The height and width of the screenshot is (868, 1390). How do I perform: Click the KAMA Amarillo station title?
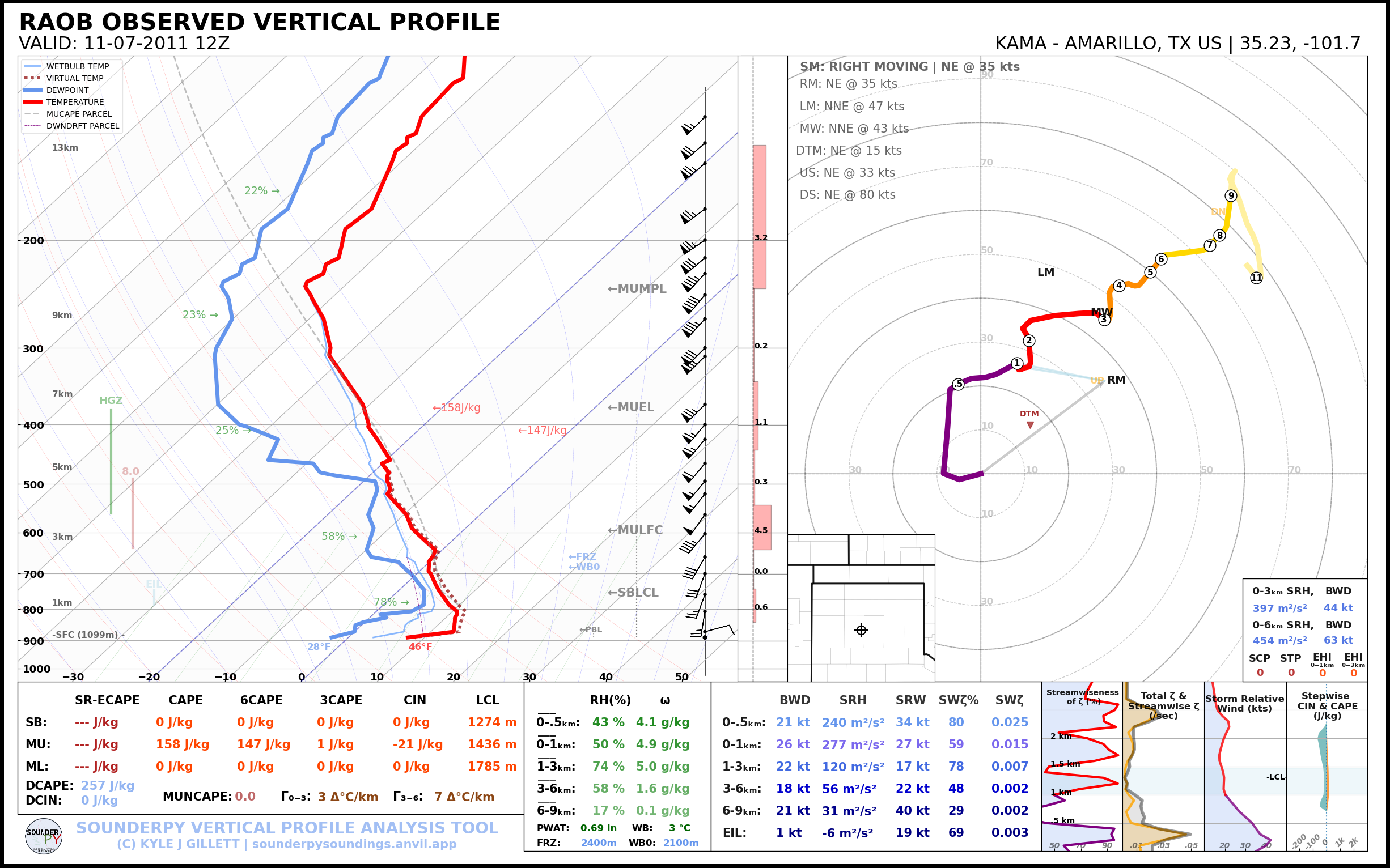tap(1177, 44)
